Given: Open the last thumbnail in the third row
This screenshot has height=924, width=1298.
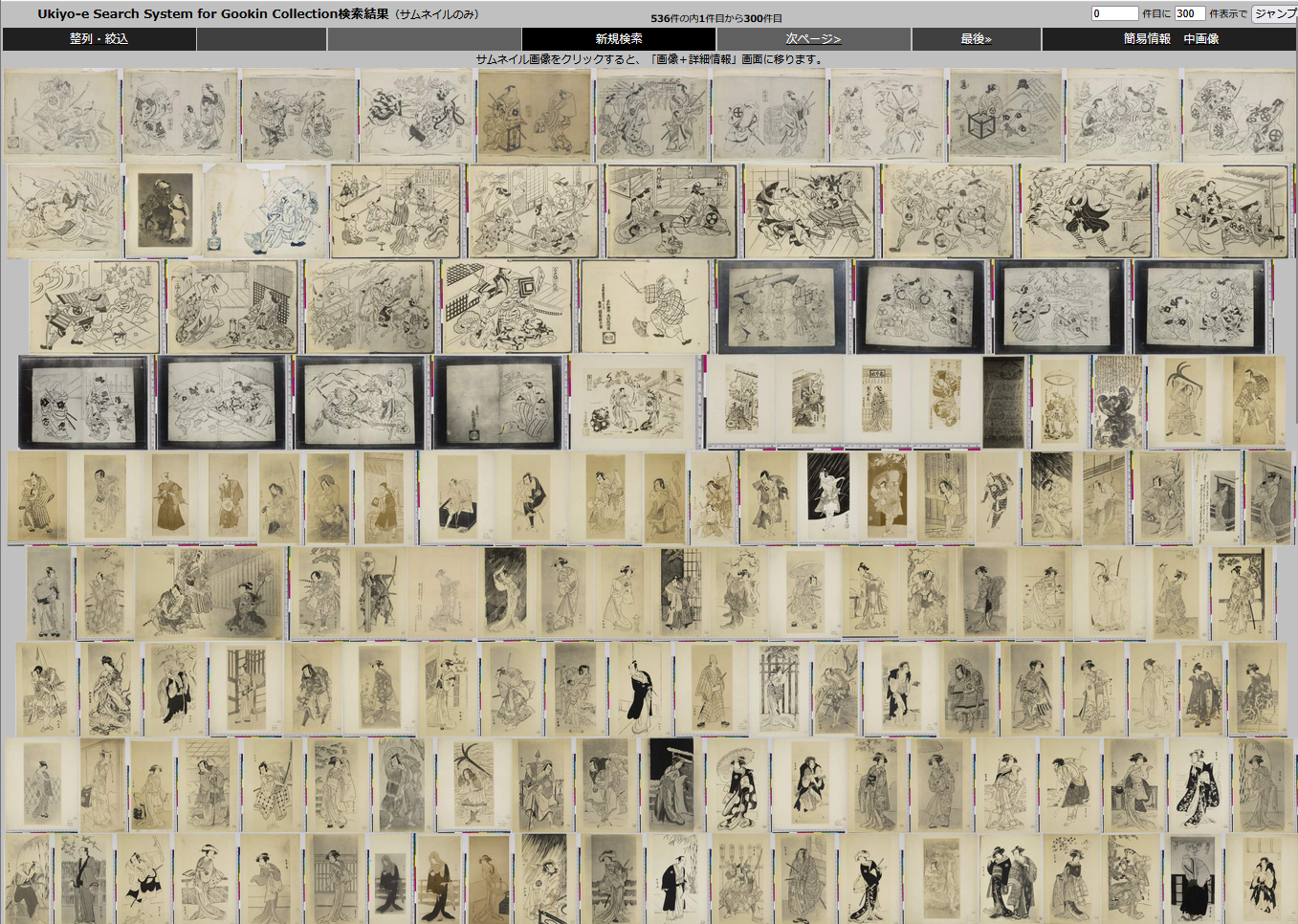Looking at the screenshot, I should (x=1201, y=306).
